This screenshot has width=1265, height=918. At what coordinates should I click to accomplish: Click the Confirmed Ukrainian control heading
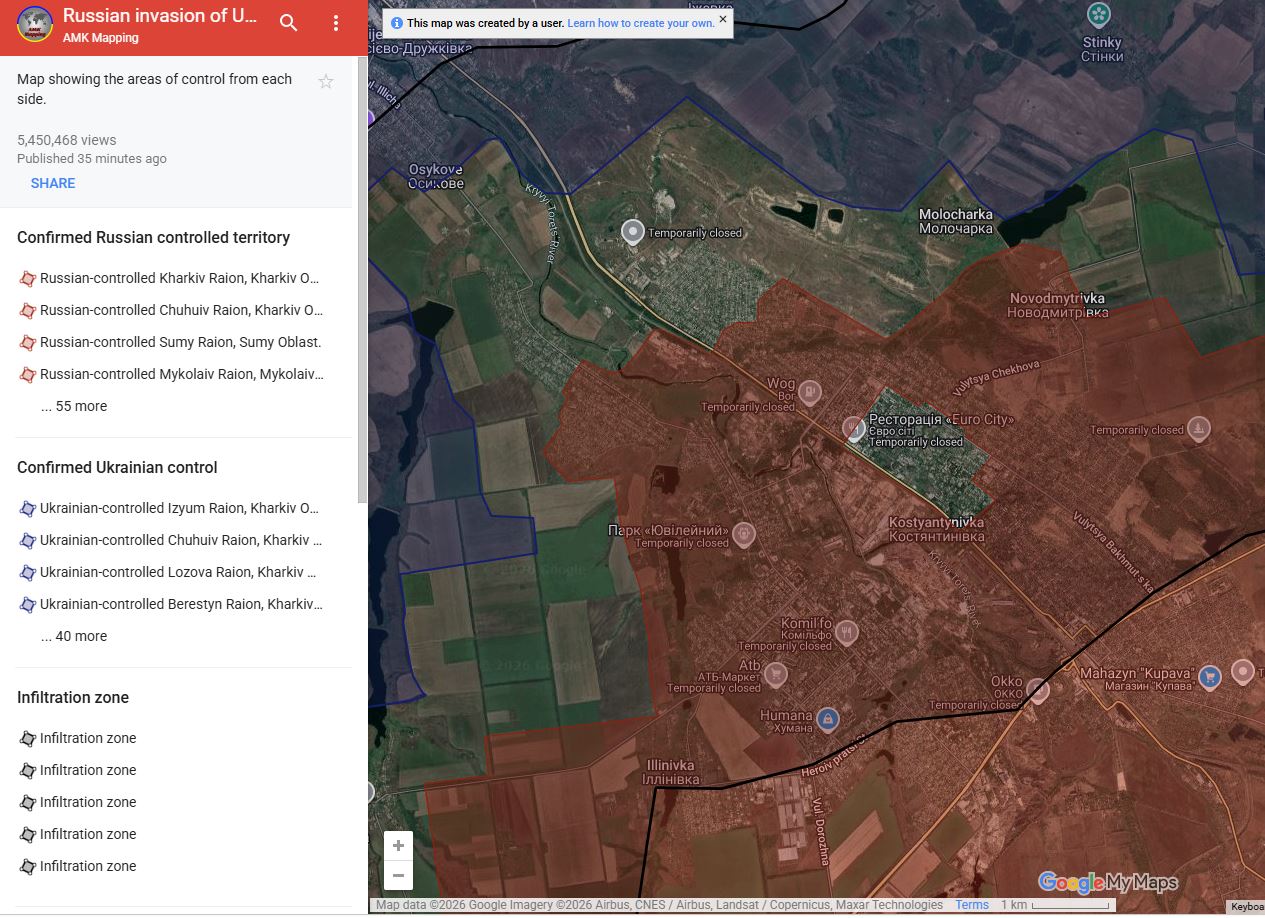coord(117,467)
